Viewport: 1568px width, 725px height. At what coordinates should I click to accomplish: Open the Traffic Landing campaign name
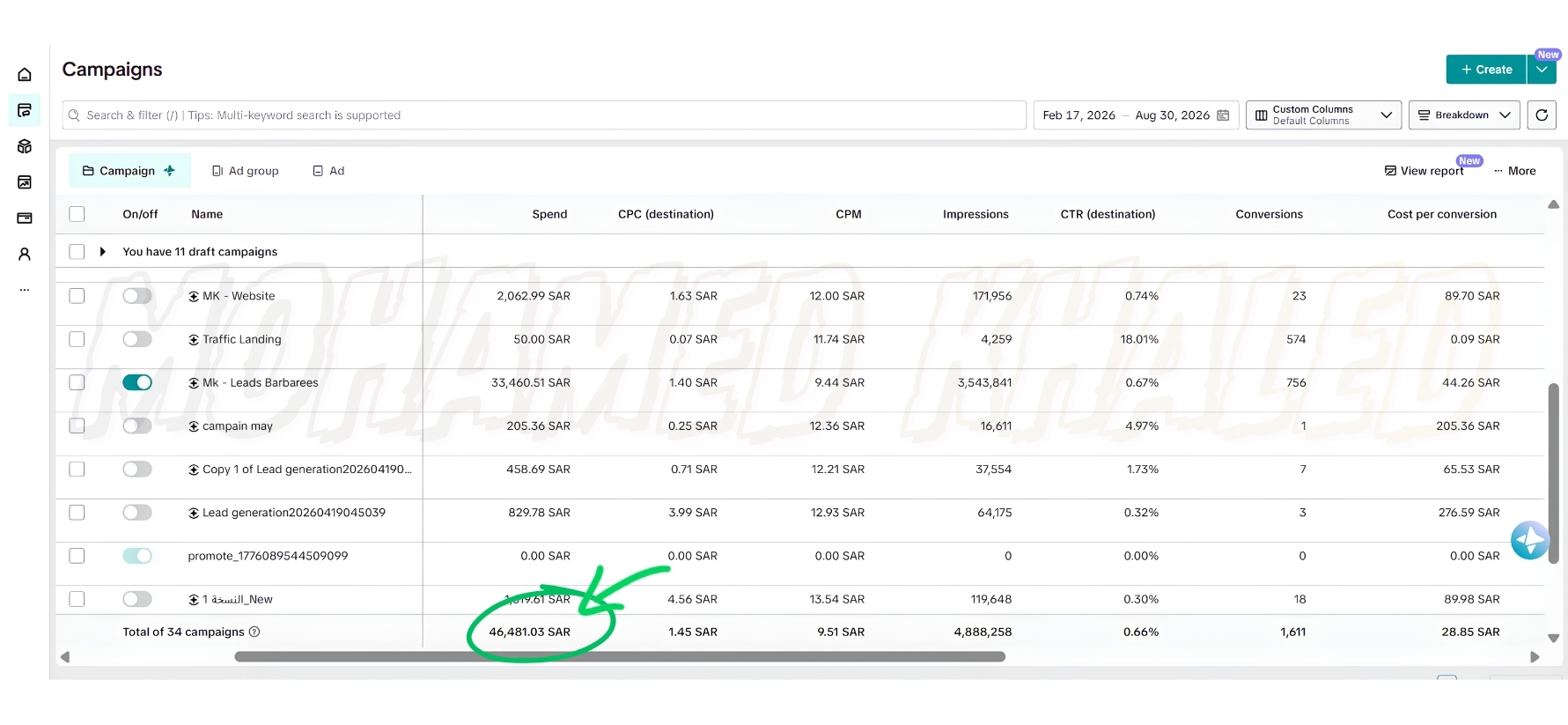[242, 339]
